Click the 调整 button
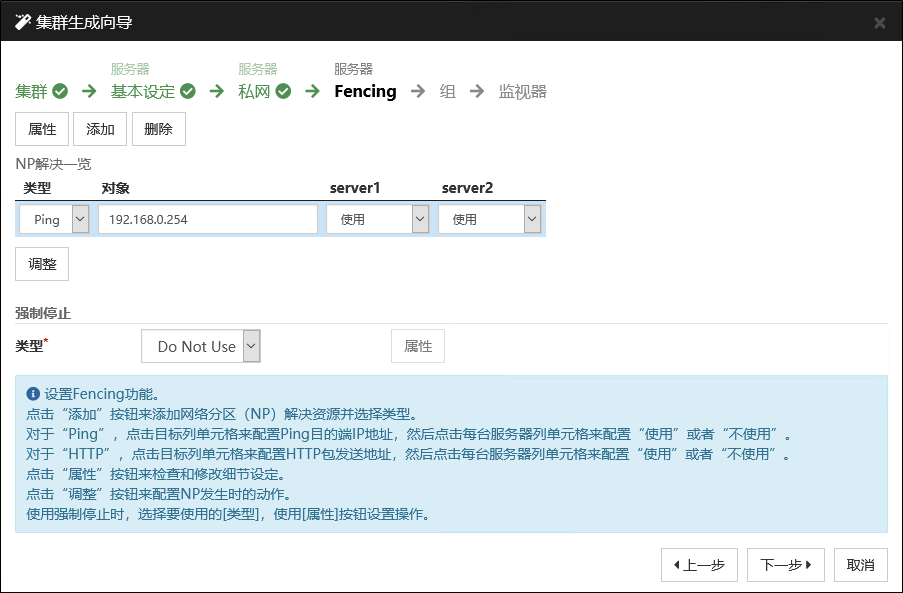Screen dimensions: 903x593 42,265
